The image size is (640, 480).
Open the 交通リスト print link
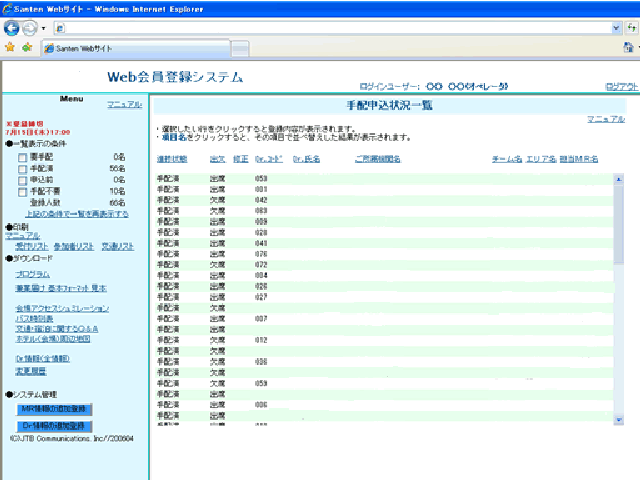(118, 247)
